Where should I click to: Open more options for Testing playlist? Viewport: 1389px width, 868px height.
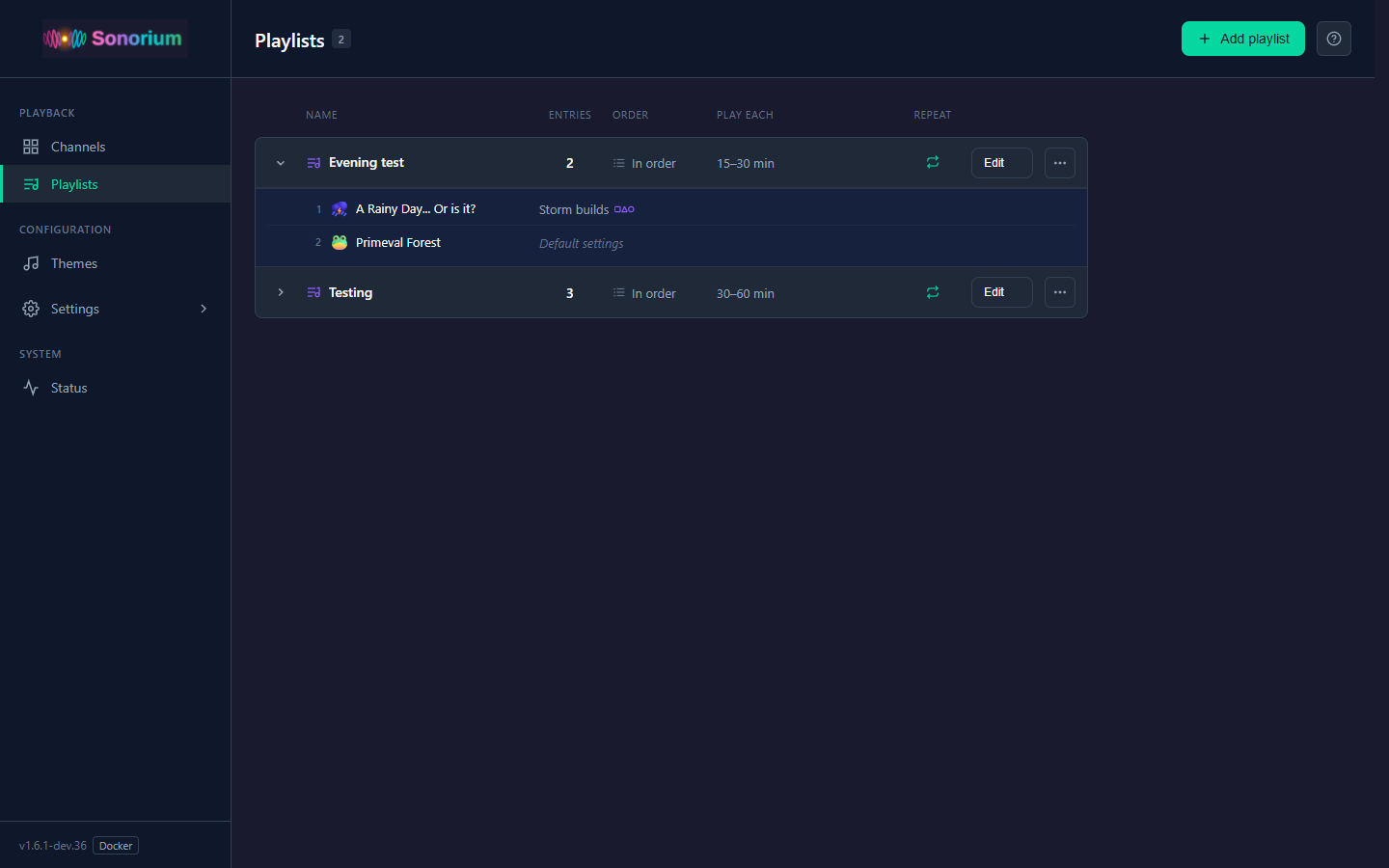[1060, 292]
